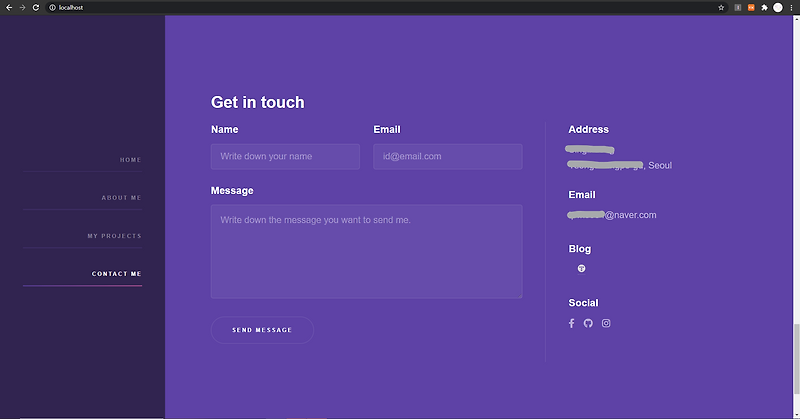Click the 'Address' heading text
The image size is (800, 419).
(x=588, y=130)
